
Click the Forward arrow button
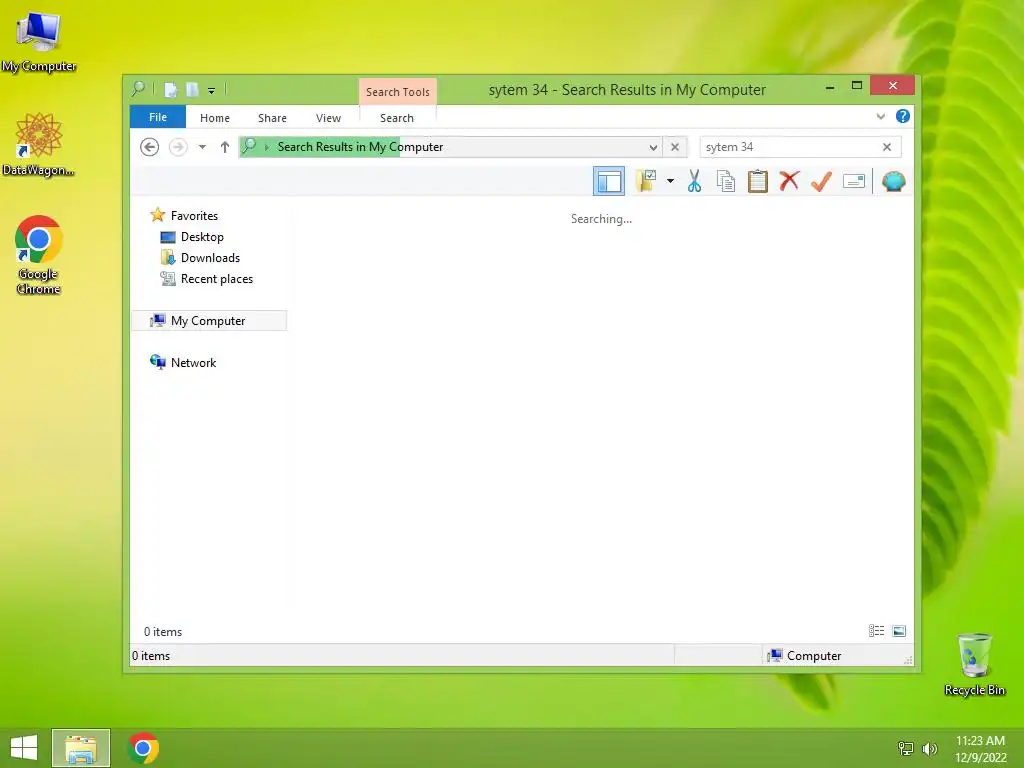(178, 147)
